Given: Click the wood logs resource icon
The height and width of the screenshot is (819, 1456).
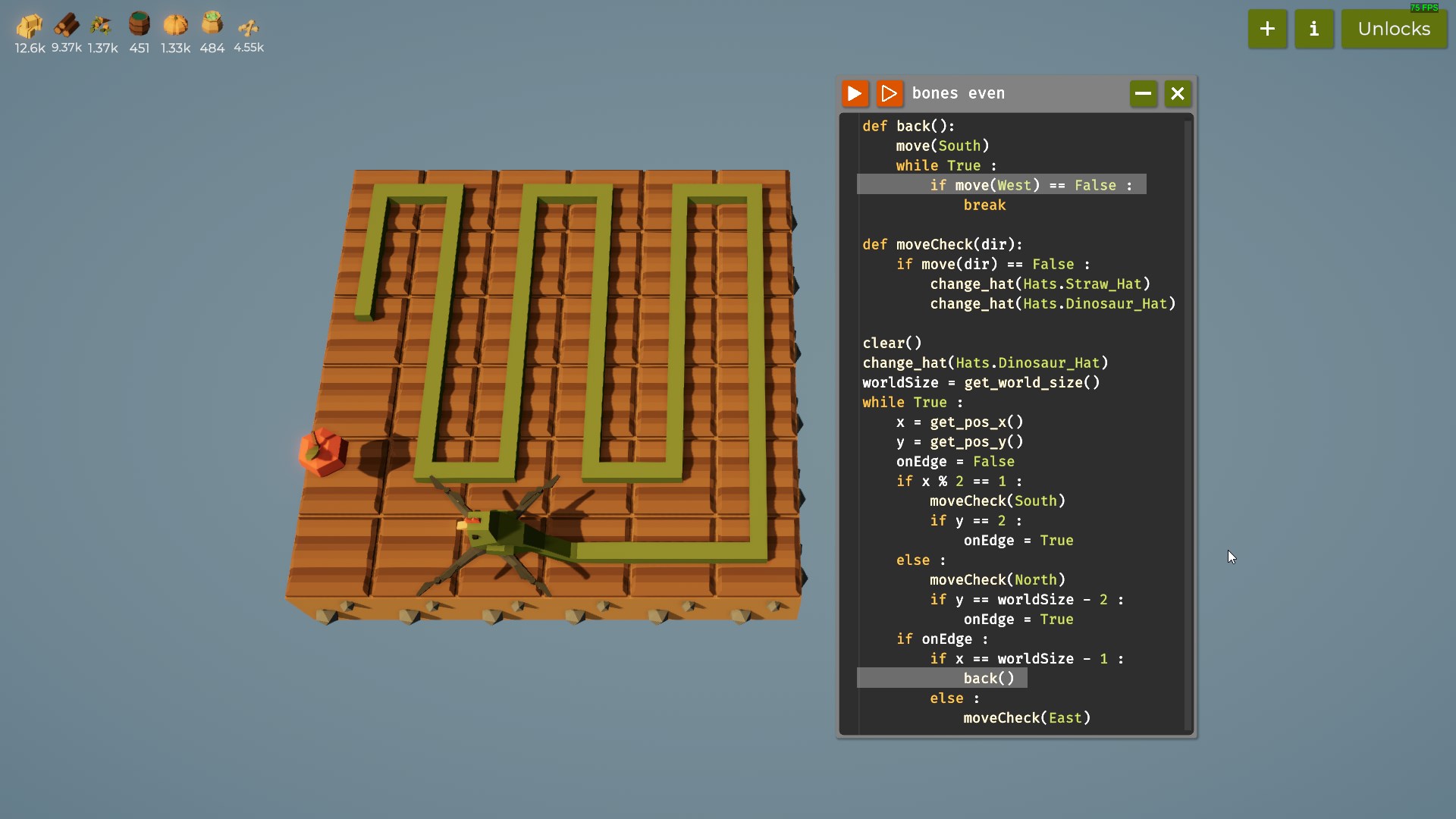Looking at the screenshot, I should point(66,25).
